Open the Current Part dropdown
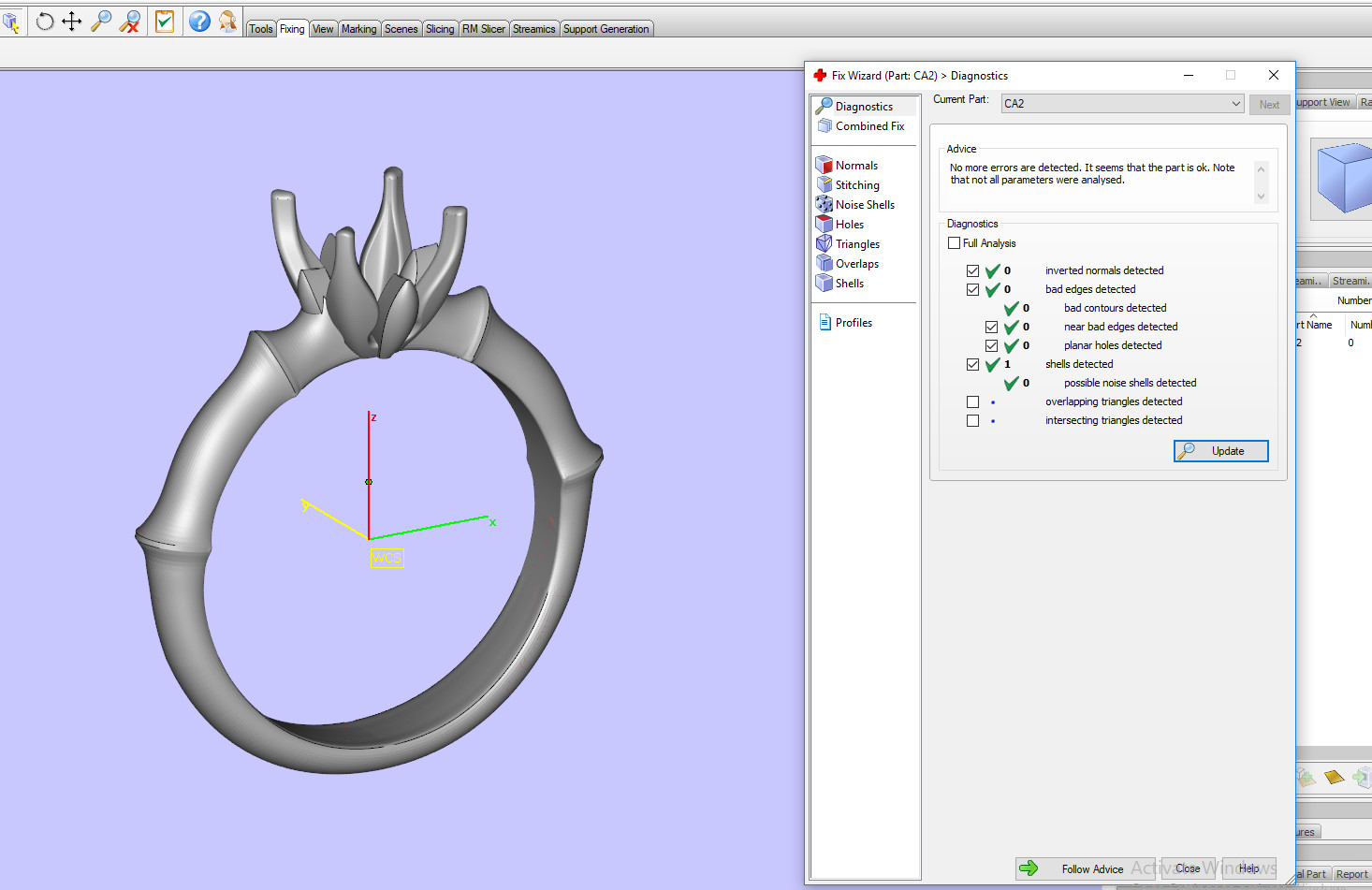 point(1235,103)
